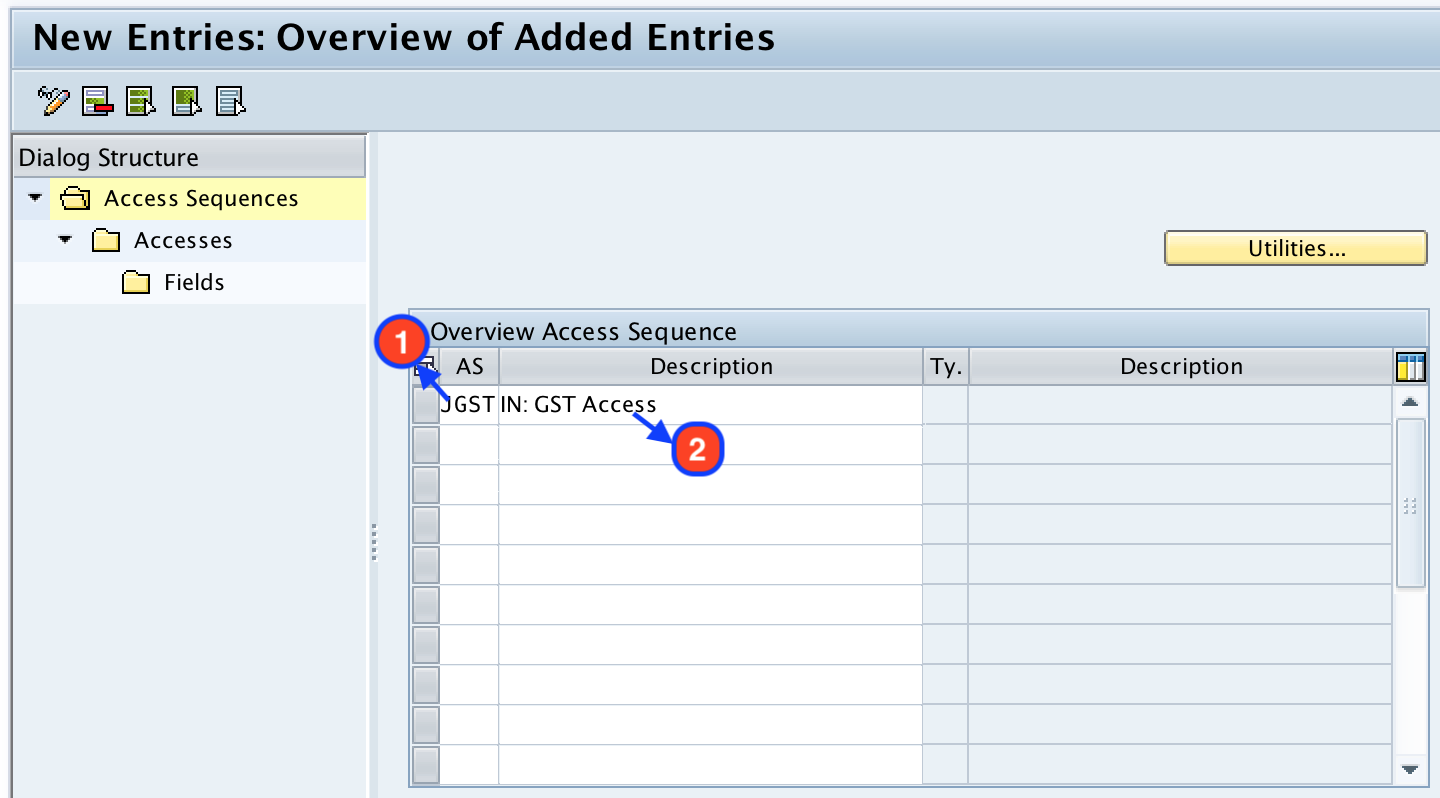Open the Accesses node in the tree
1440x798 pixels.
tap(183, 241)
